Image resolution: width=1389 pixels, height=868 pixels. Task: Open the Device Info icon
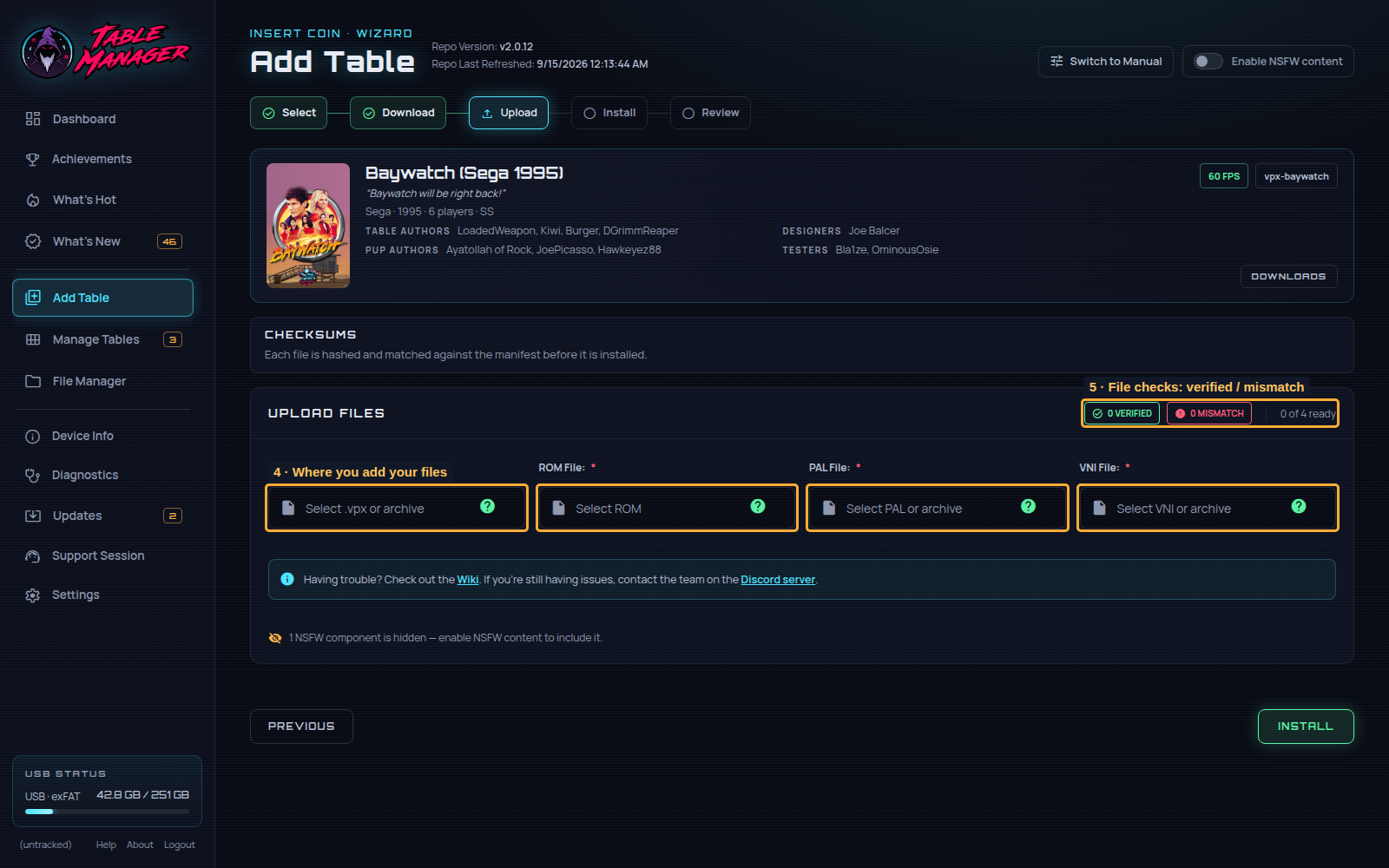pyautogui.click(x=33, y=437)
